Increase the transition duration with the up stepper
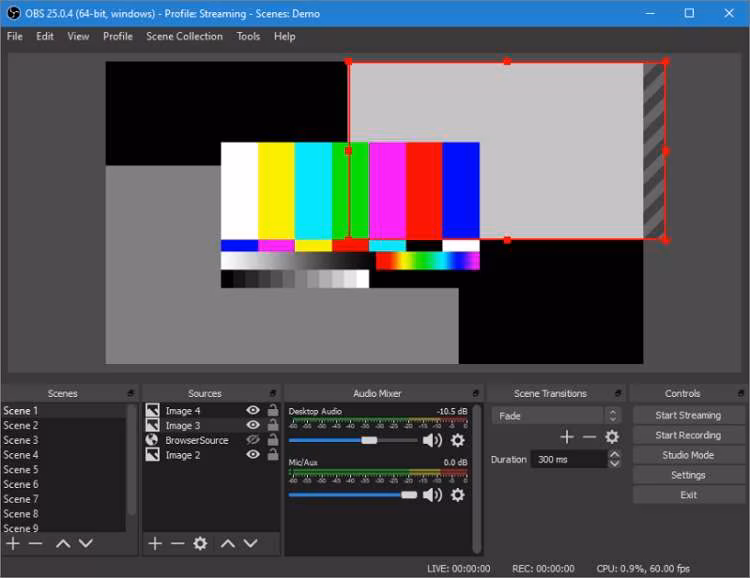The width and height of the screenshot is (750, 578). [x=615, y=455]
